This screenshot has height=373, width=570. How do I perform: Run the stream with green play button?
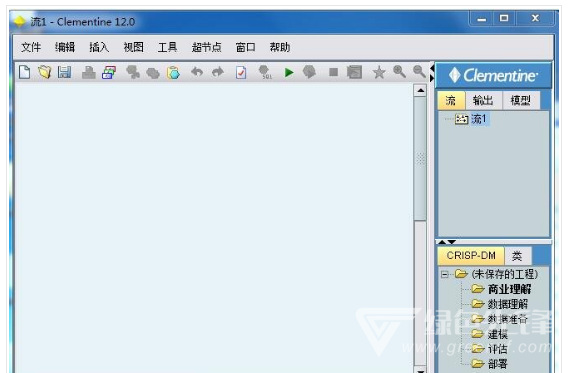pos(289,72)
